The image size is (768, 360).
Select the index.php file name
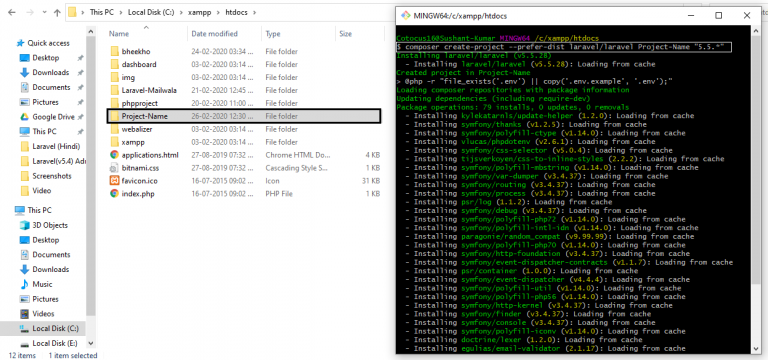tap(138, 194)
